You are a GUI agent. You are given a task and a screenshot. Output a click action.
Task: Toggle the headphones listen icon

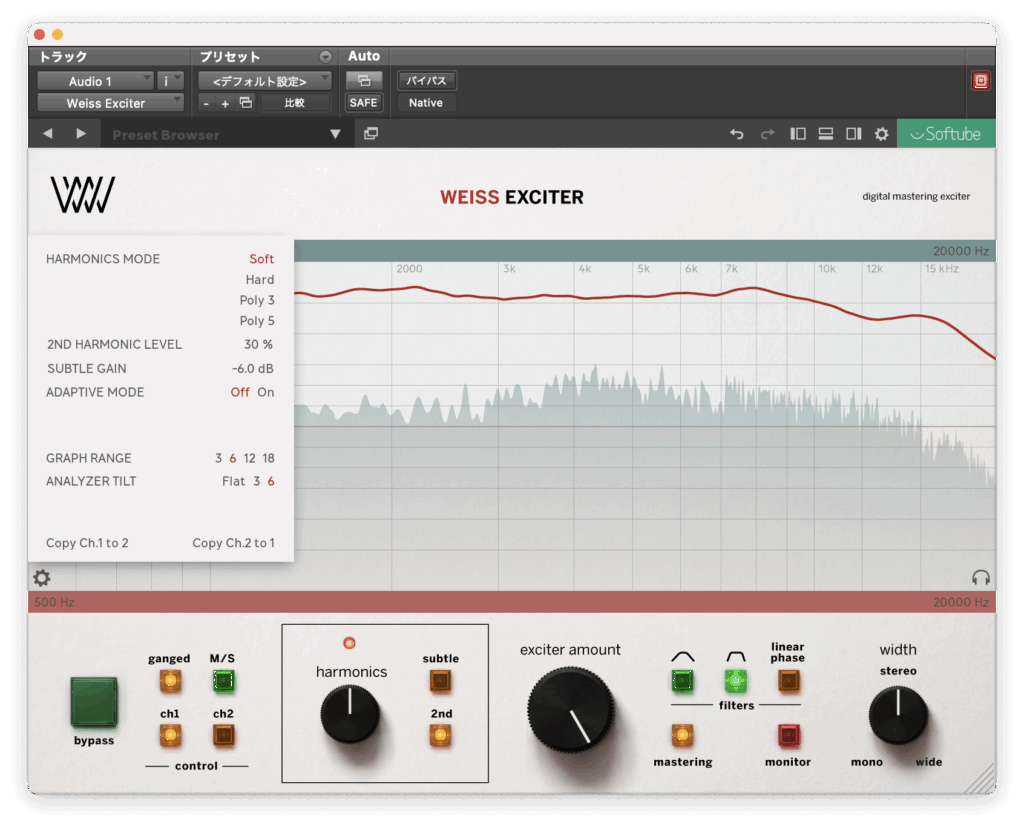(980, 577)
